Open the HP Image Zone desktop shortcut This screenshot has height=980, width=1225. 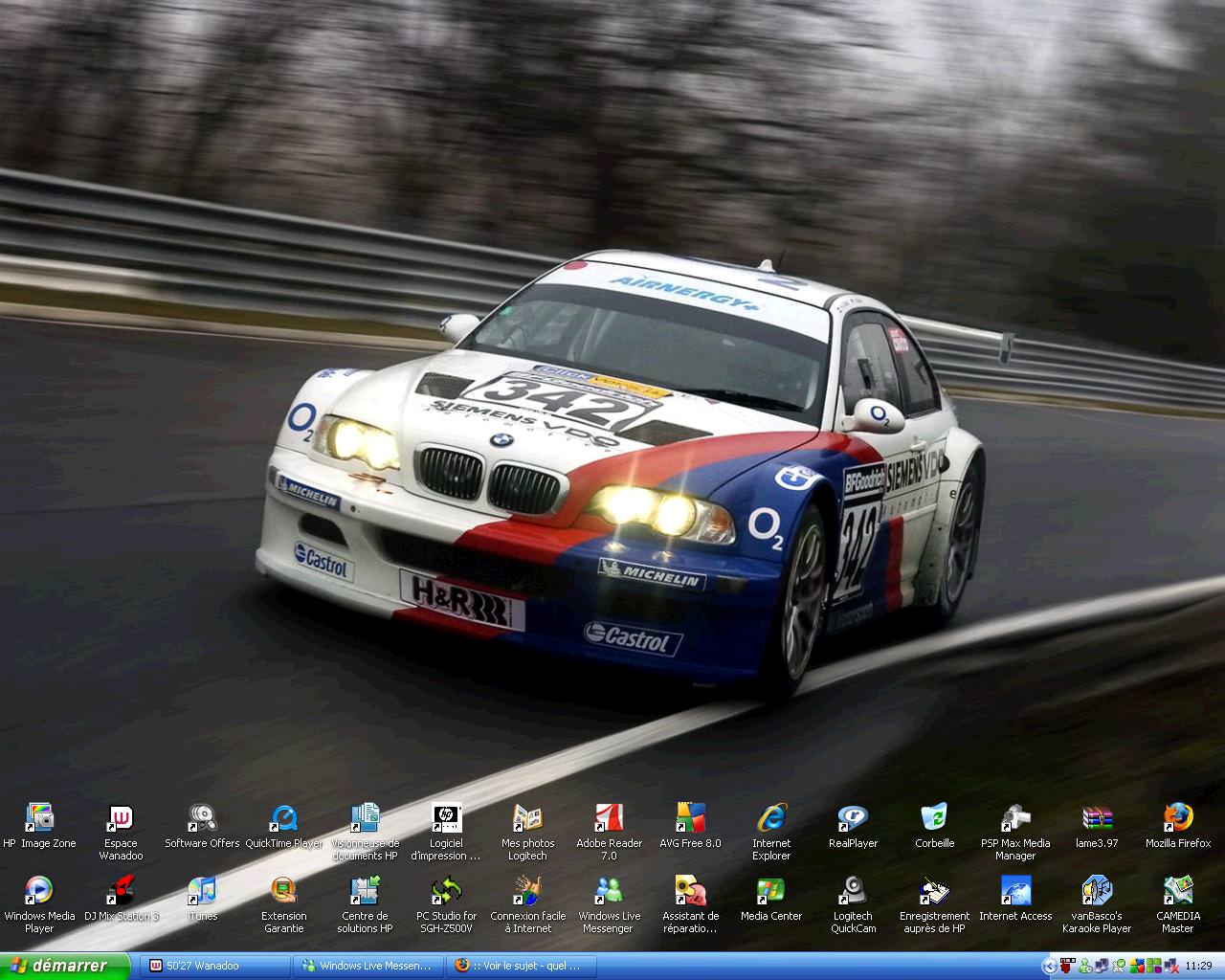[39, 826]
